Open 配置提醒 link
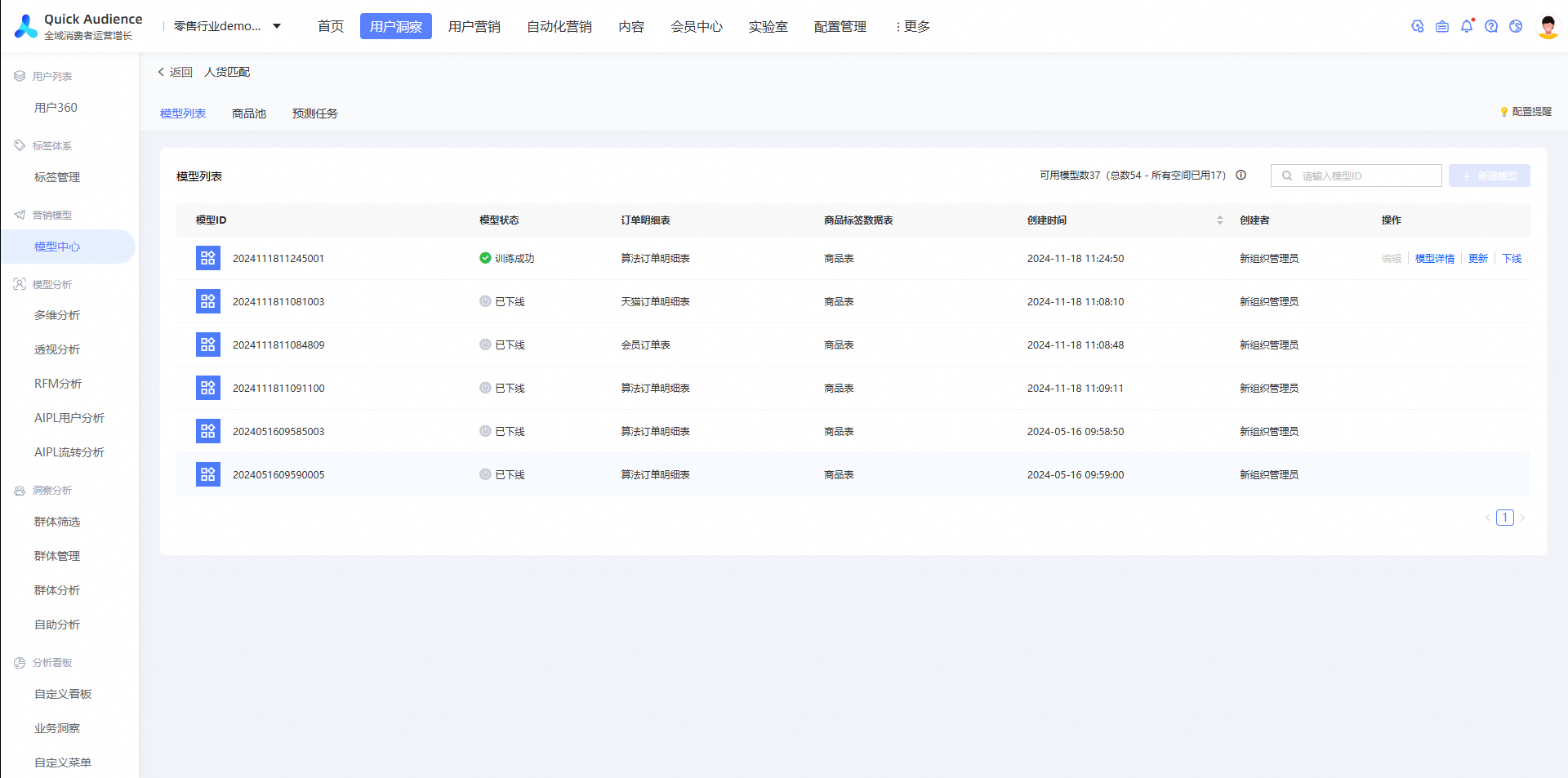1568x778 pixels. click(1526, 111)
